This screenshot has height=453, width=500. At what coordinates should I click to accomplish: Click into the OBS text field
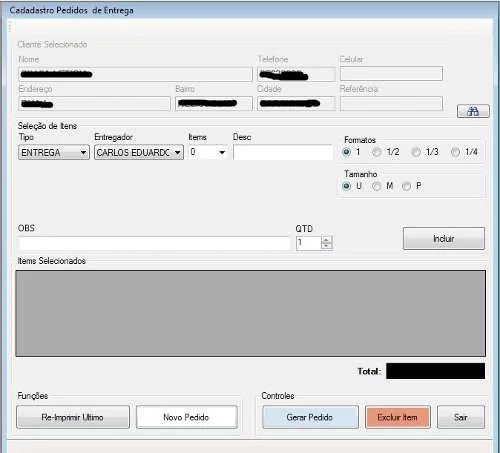click(155, 243)
